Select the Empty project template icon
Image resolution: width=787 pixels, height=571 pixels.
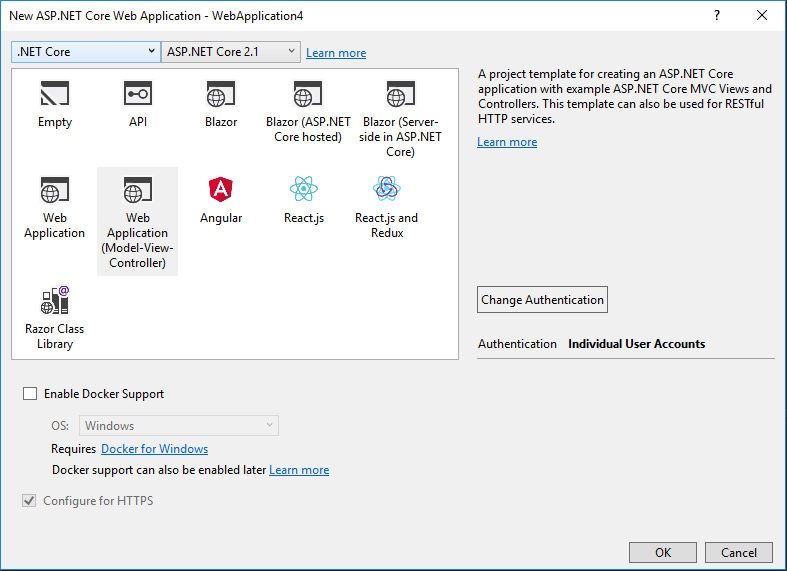[x=54, y=93]
